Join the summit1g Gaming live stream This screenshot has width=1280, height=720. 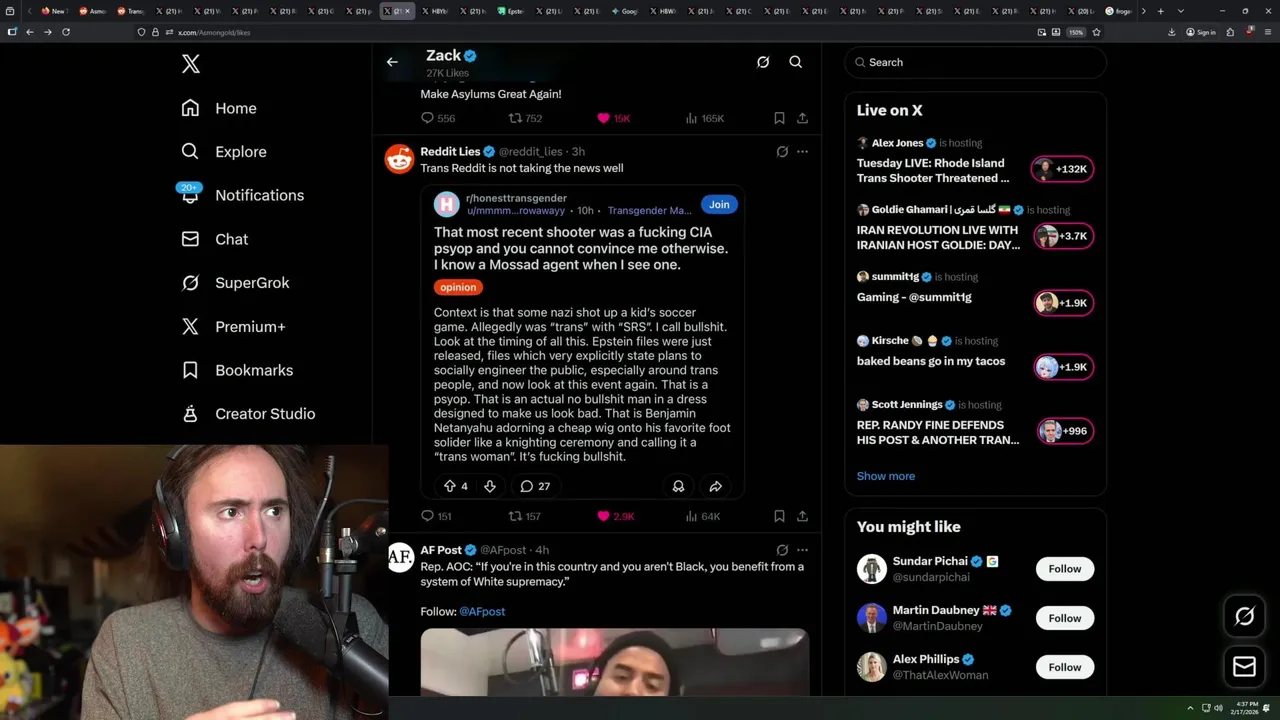[x=1063, y=303]
